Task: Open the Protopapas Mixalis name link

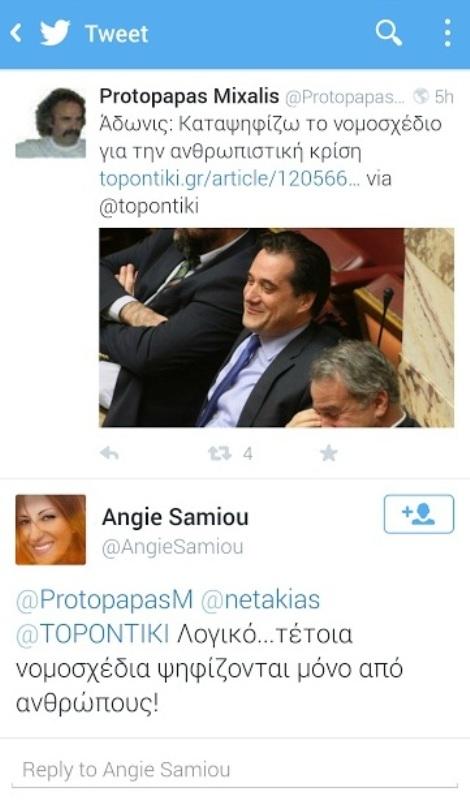Action: [x=189, y=96]
